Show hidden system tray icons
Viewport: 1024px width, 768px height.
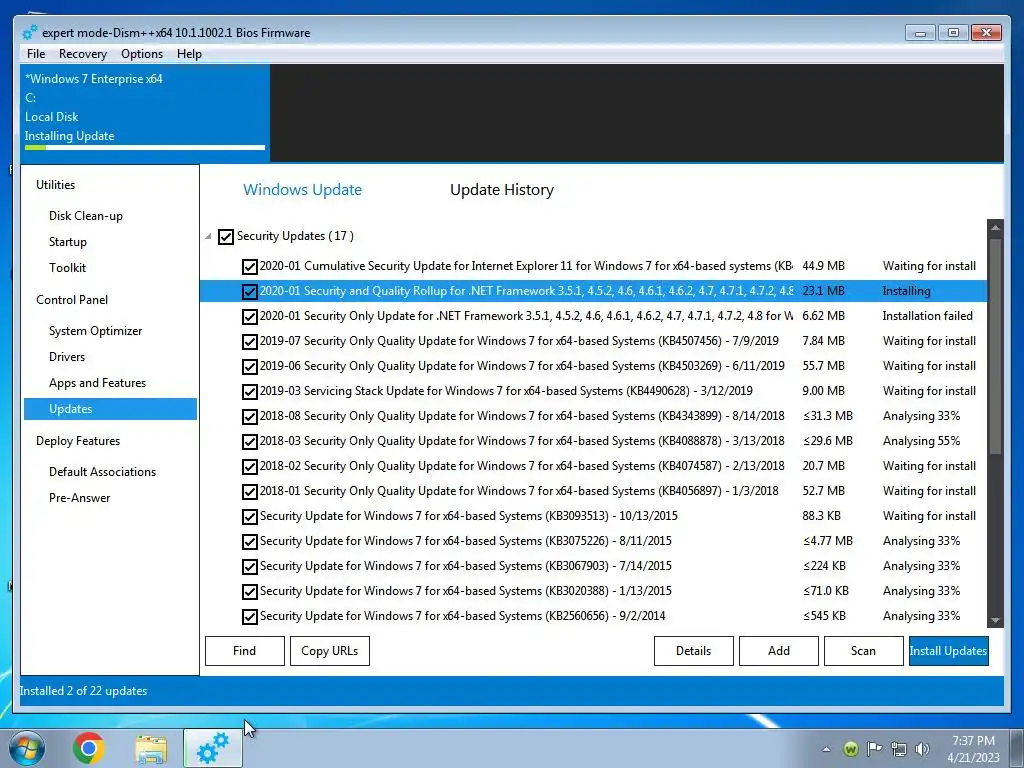tap(827, 749)
